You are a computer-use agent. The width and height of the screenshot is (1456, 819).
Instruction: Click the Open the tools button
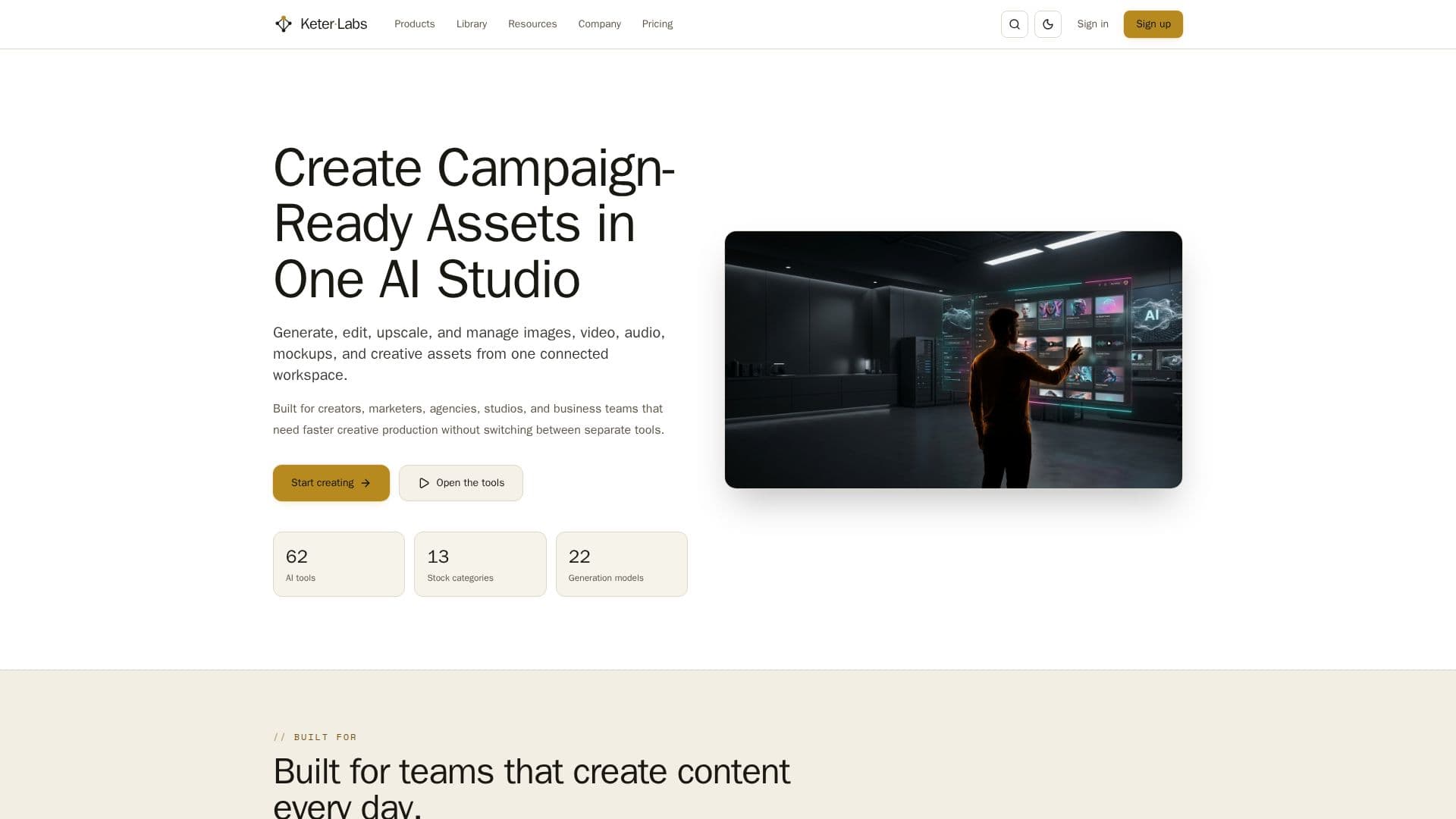(x=461, y=483)
